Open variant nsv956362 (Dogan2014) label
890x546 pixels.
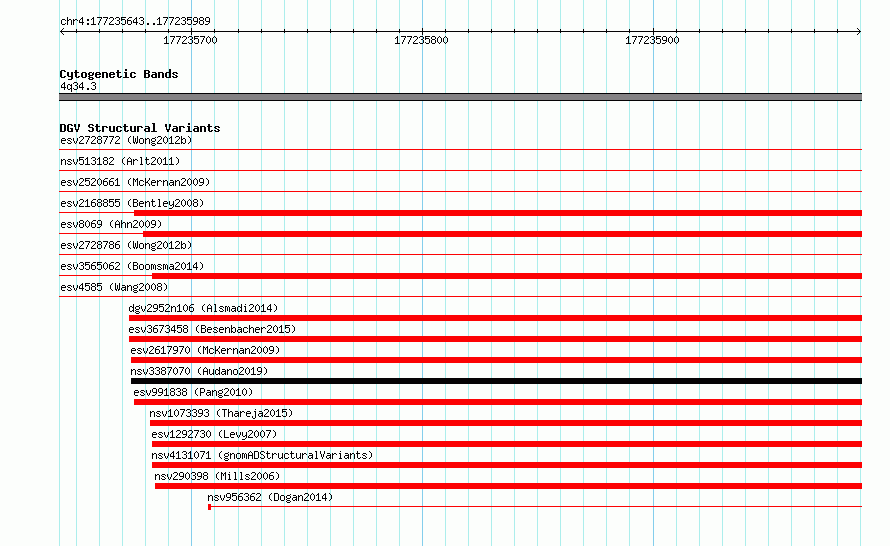coord(270,497)
